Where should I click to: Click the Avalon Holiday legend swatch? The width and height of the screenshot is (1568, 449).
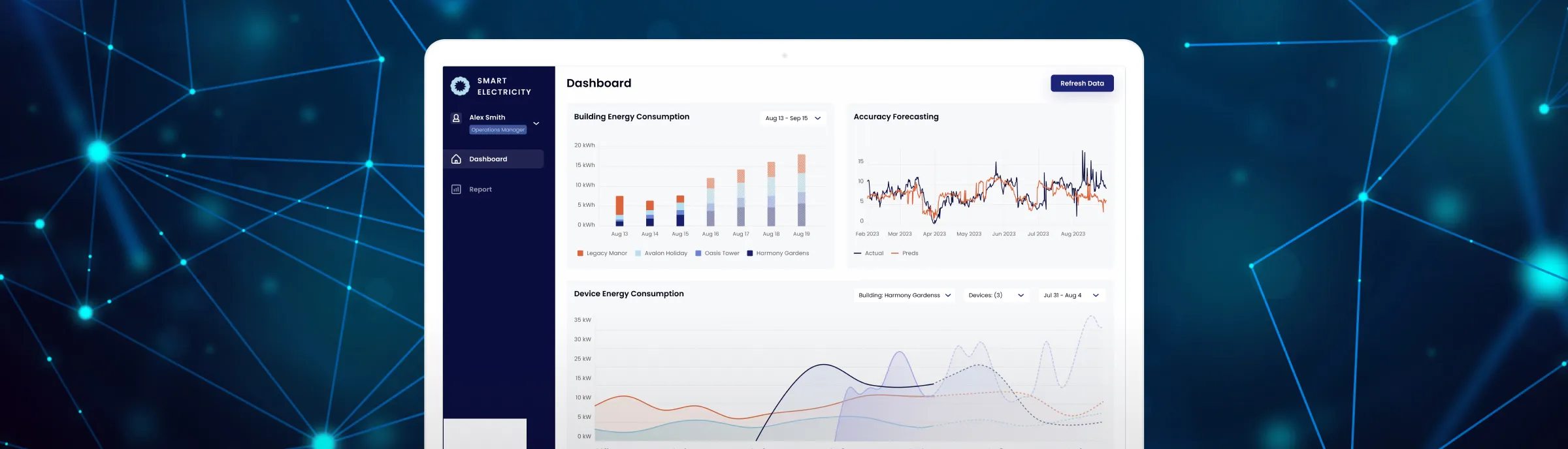click(x=638, y=253)
